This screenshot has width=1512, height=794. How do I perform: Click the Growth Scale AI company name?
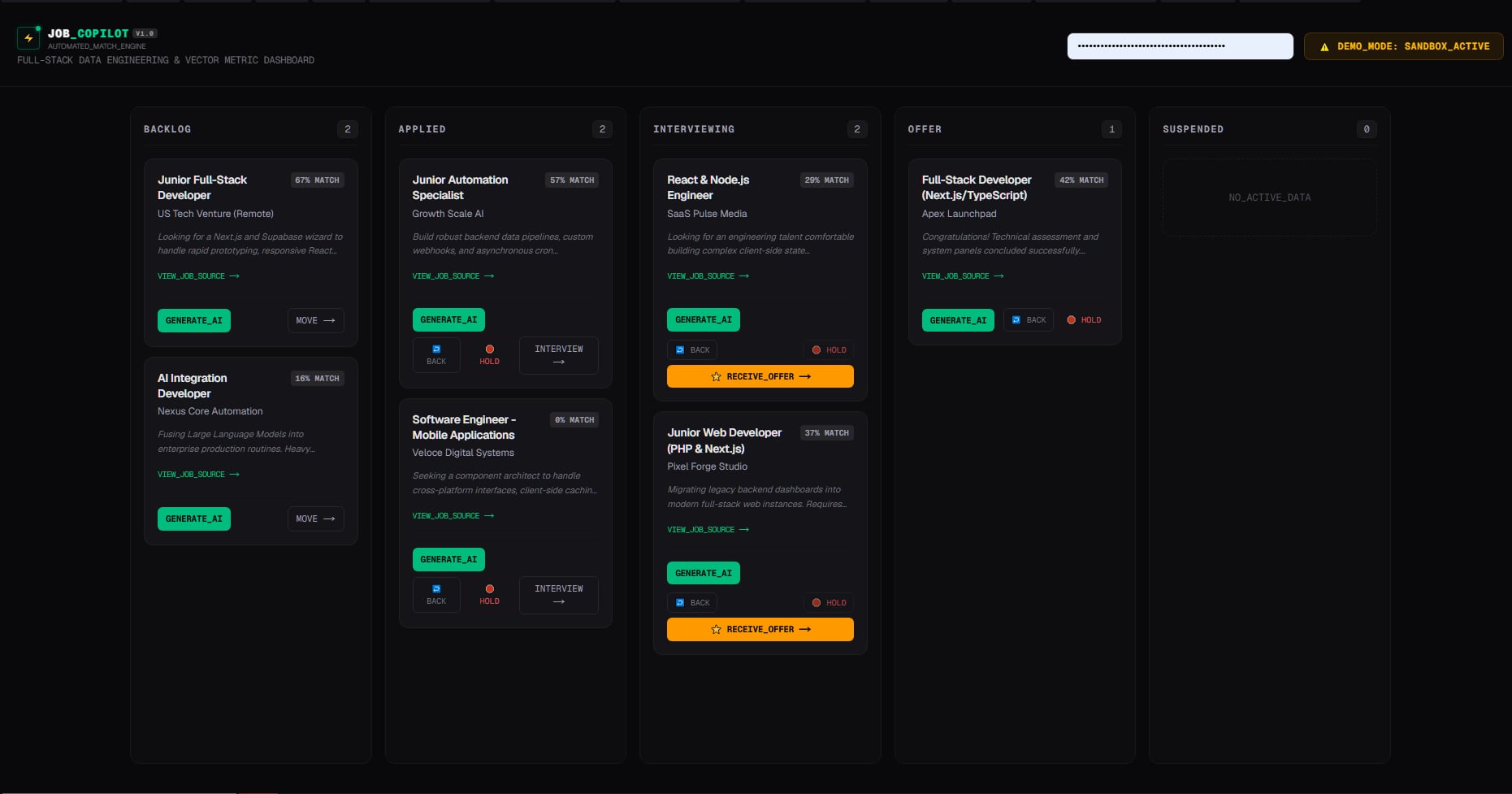pos(448,214)
